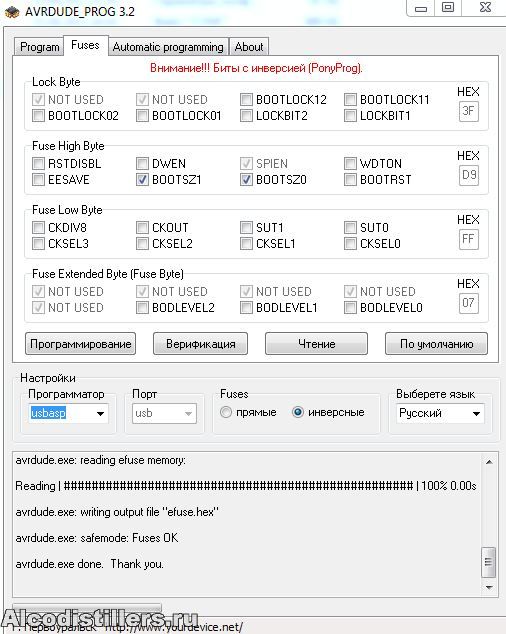Select the инверсные fuses radio button
Image resolution: width=506 pixels, height=634 pixels.
[x=298, y=412]
